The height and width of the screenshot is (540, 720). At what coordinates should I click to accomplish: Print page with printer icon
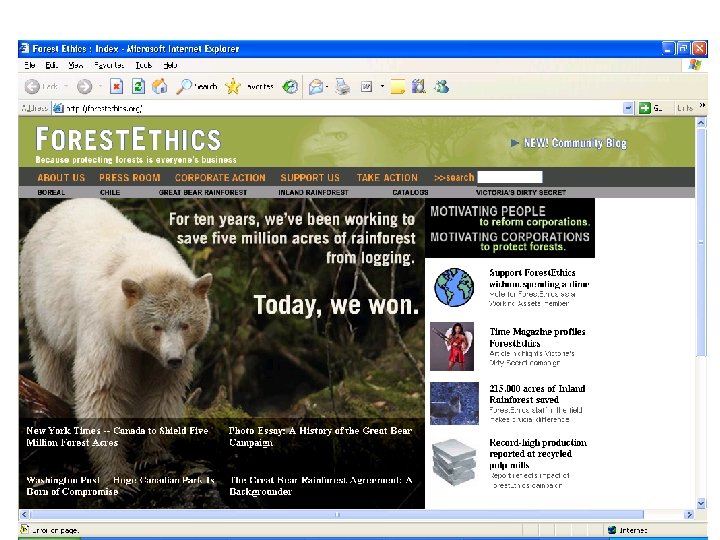coord(342,87)
